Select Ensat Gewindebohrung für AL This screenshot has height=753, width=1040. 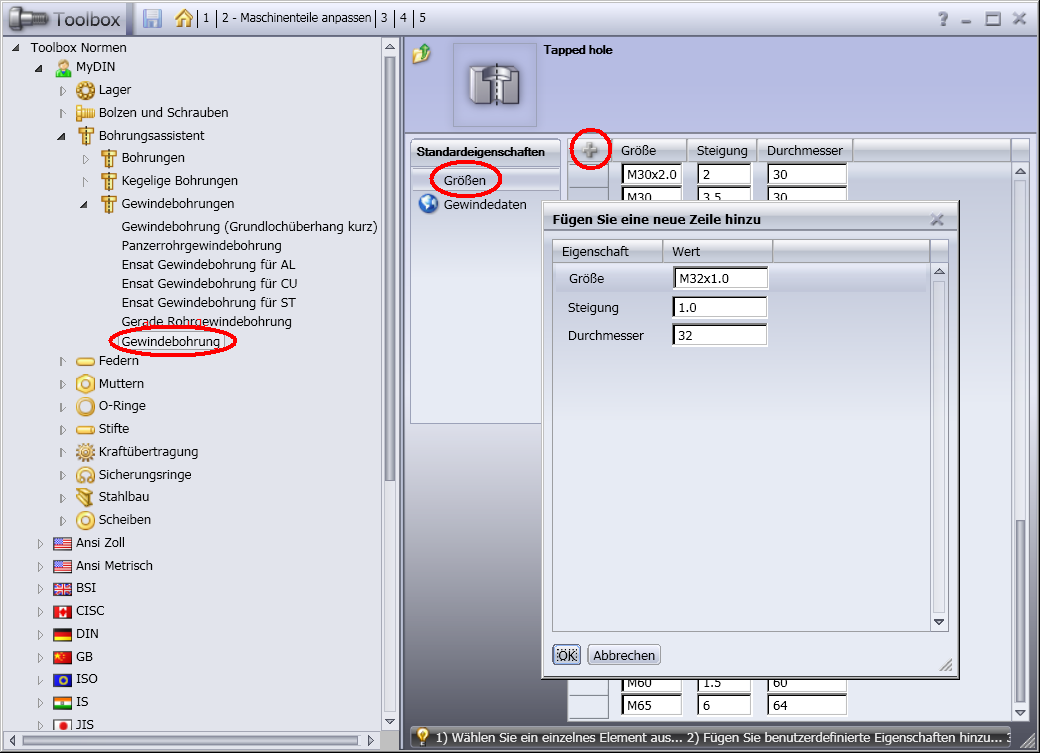pyautogui.click(x=208, y=265)
